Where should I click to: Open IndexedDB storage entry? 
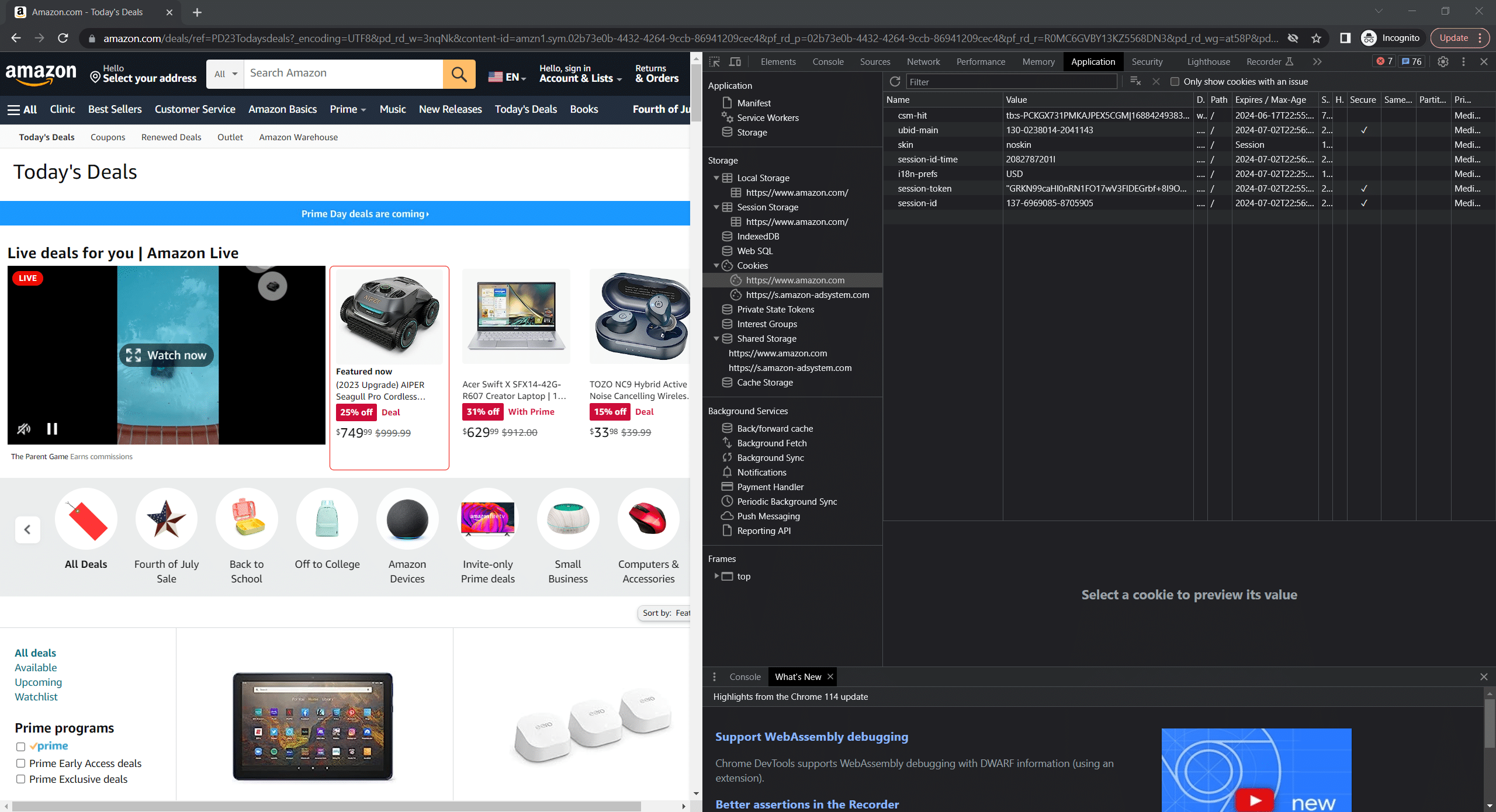tap(757, 236)
